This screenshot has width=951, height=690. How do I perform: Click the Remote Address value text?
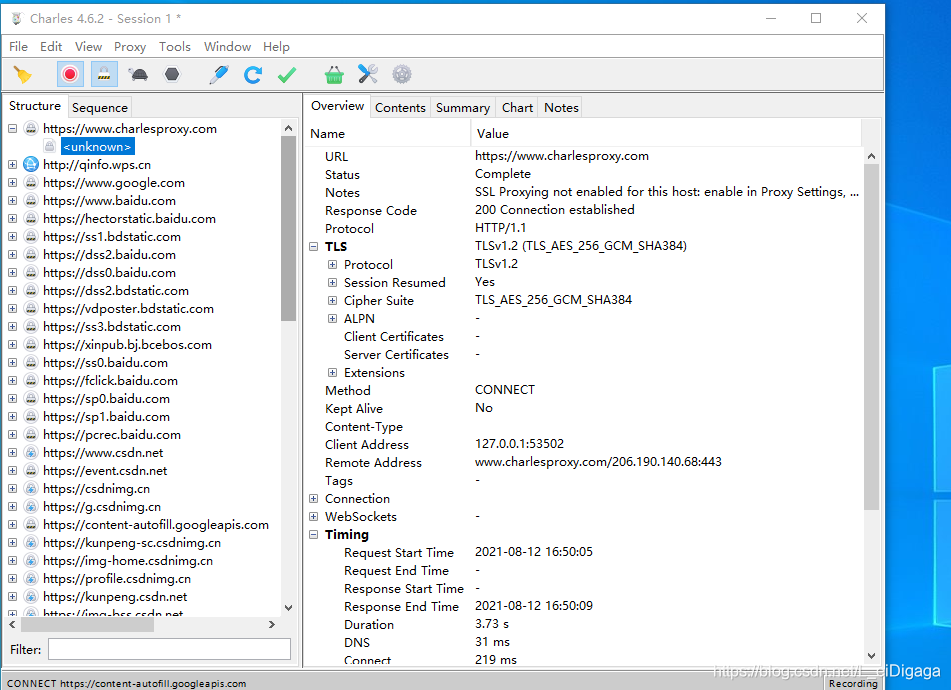(x=598, y=462)
